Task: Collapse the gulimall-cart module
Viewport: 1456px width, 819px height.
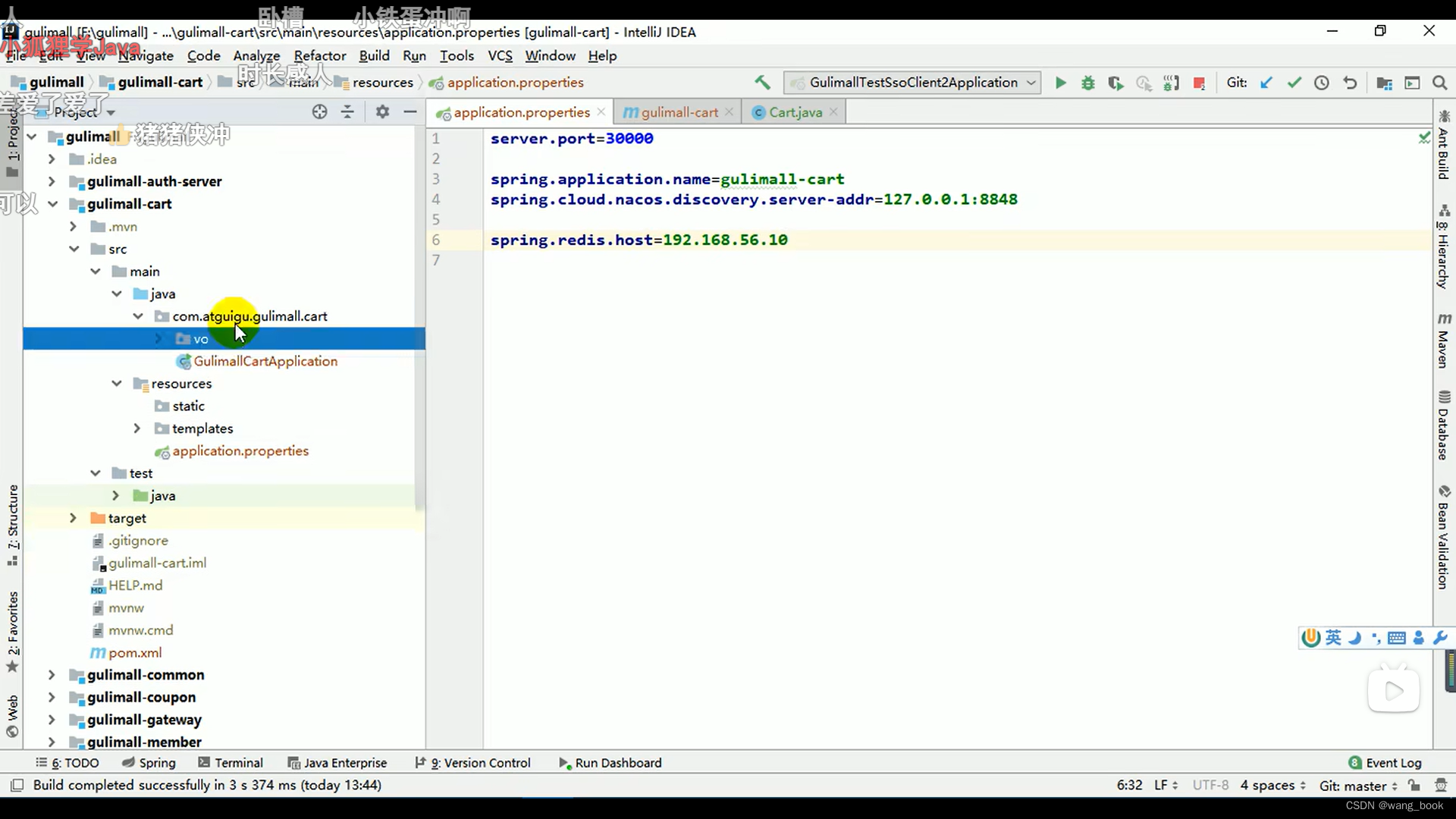Action: (x=52, y=204)
